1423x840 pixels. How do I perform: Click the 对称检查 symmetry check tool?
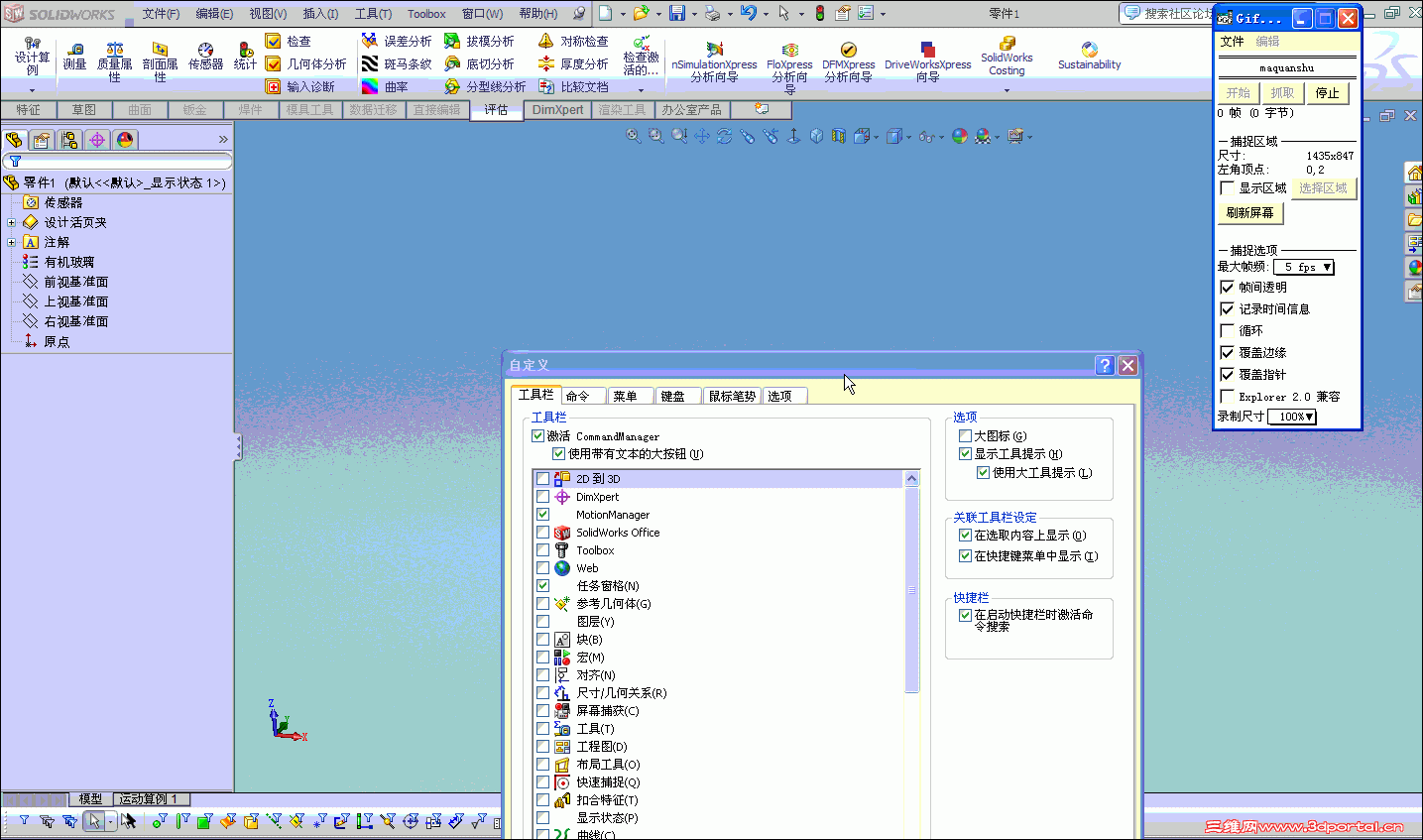pos(572,41)
